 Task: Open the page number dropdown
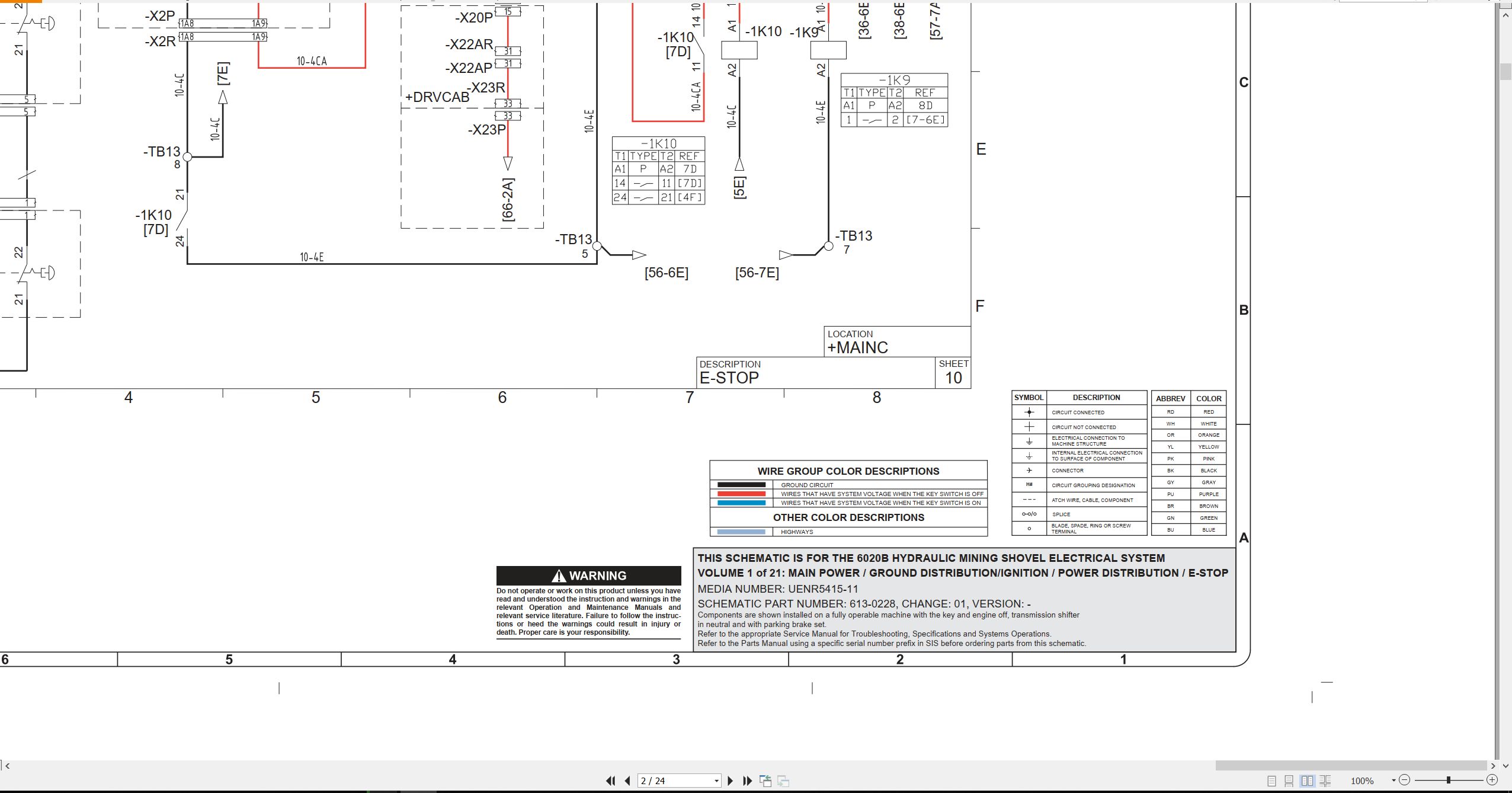pos(716,781)
